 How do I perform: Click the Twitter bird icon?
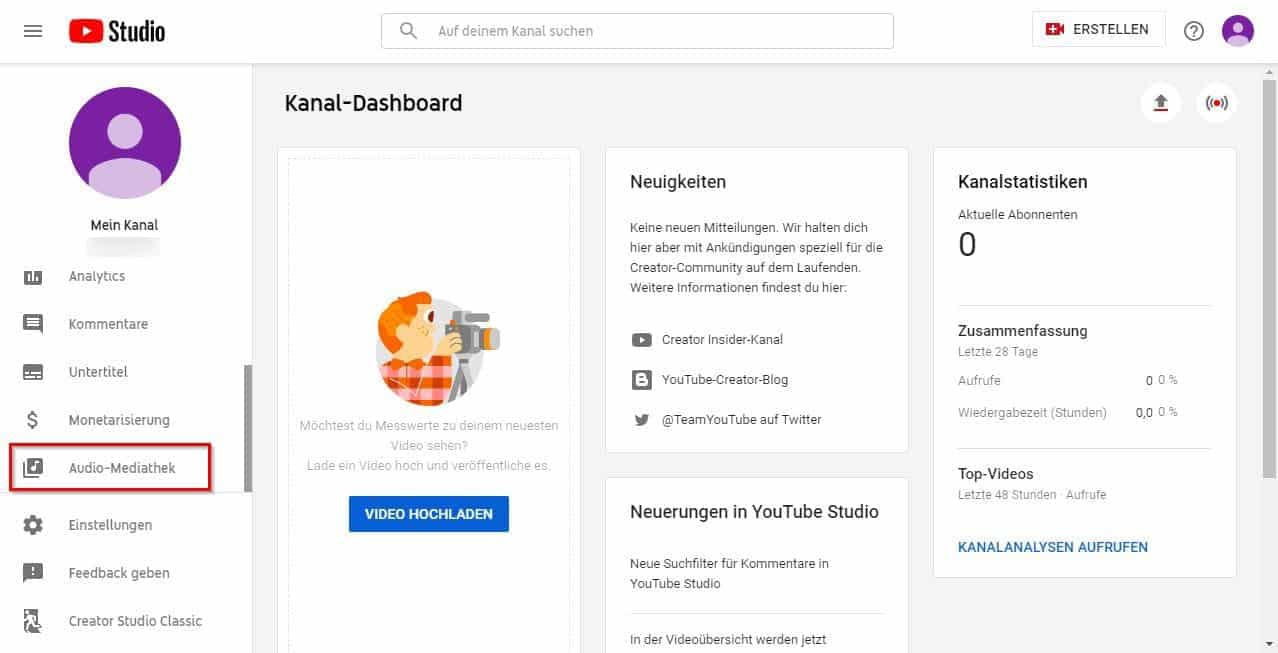click(x=642, y=420)
